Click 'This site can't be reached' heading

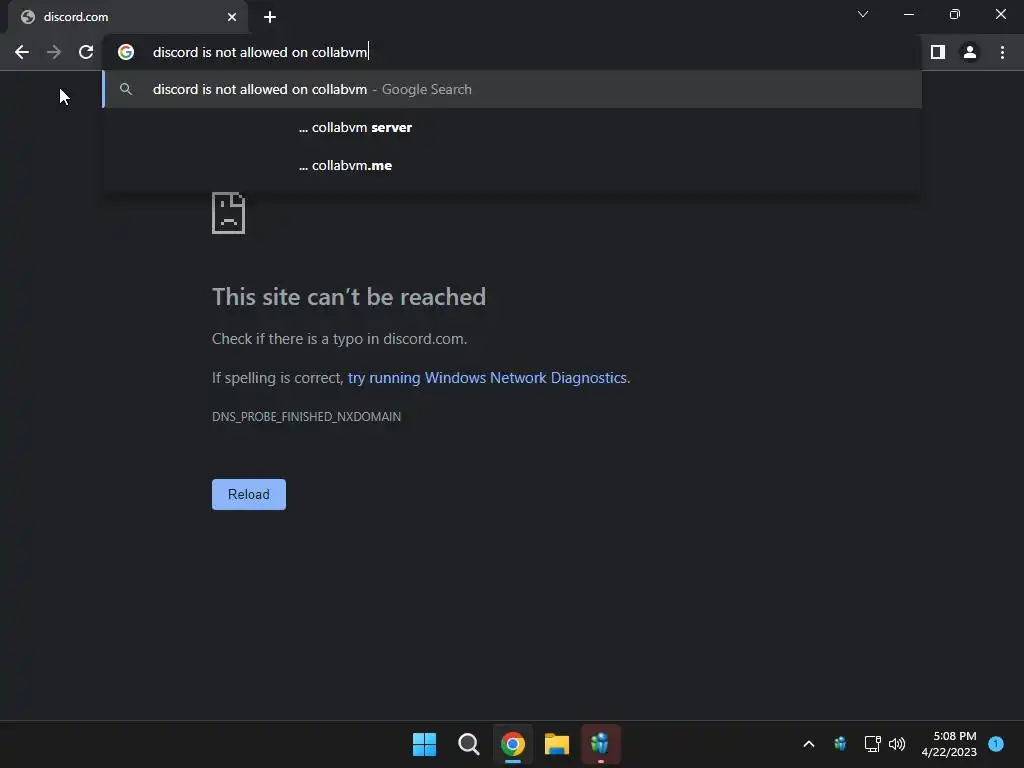pyautogui.click(x=349, y=297)
